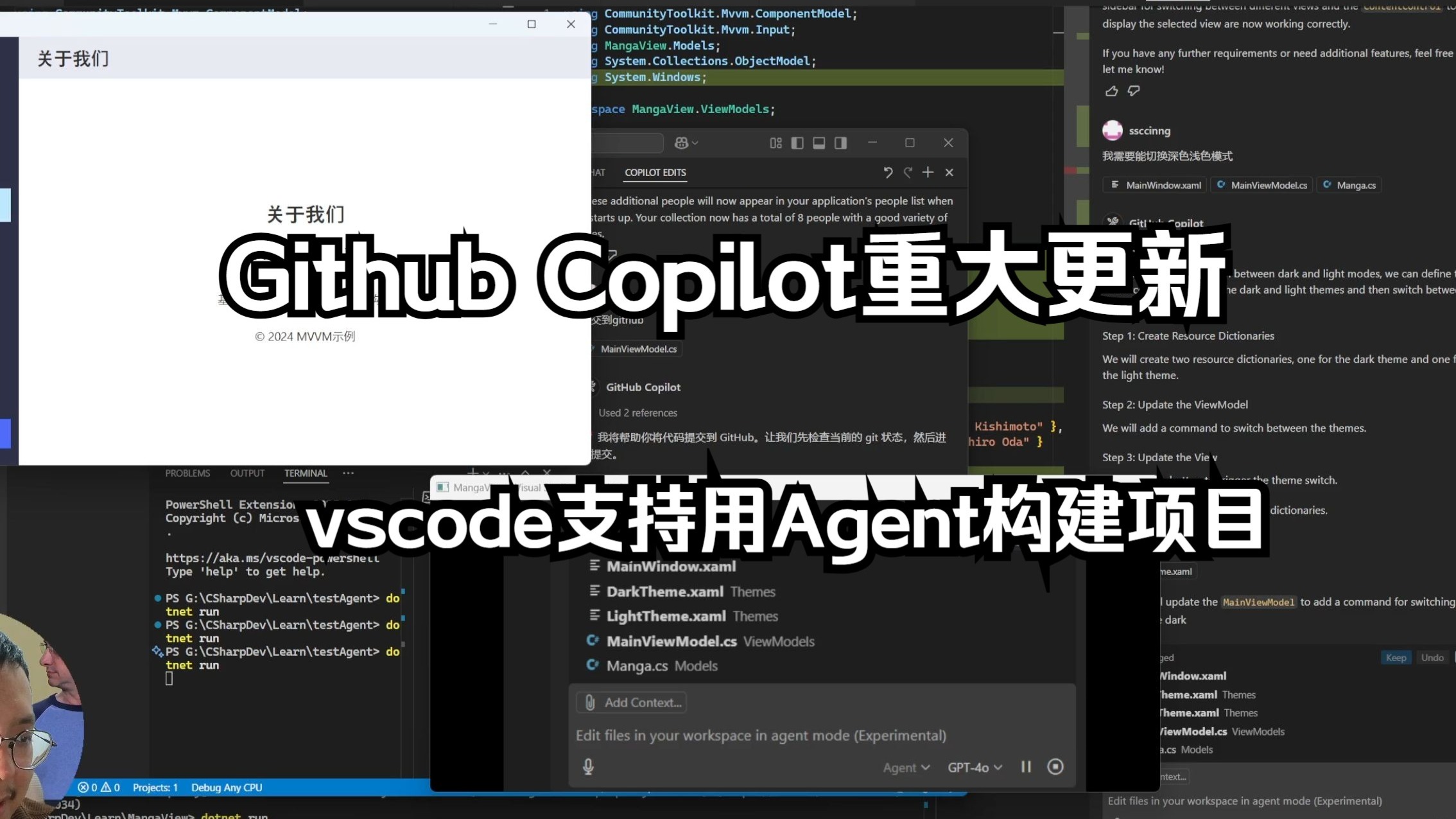
Task: Open DarkTheme.xaml in the working set
Action: (664, 592)
